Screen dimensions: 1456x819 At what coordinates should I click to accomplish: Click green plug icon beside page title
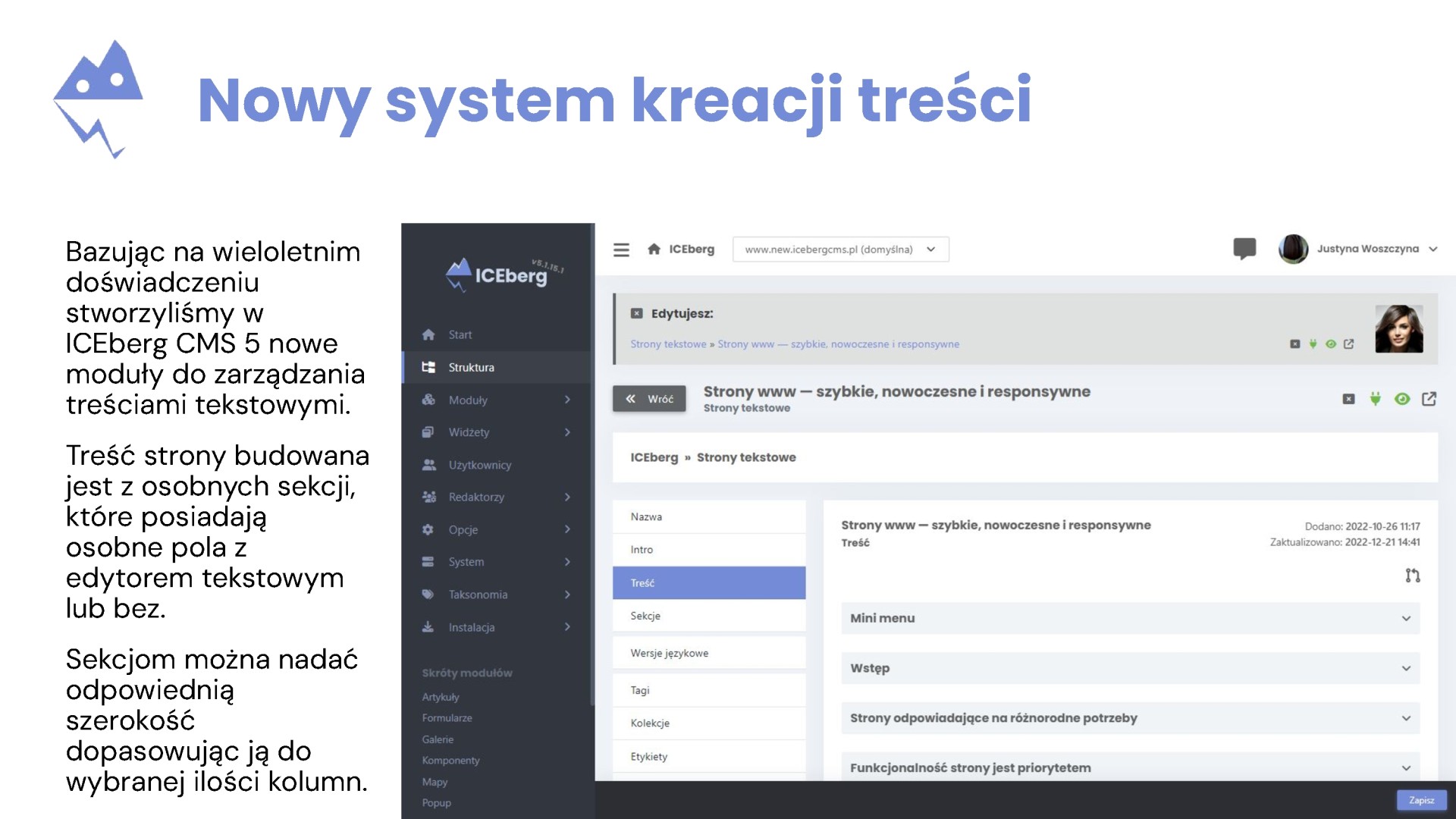1375,399
